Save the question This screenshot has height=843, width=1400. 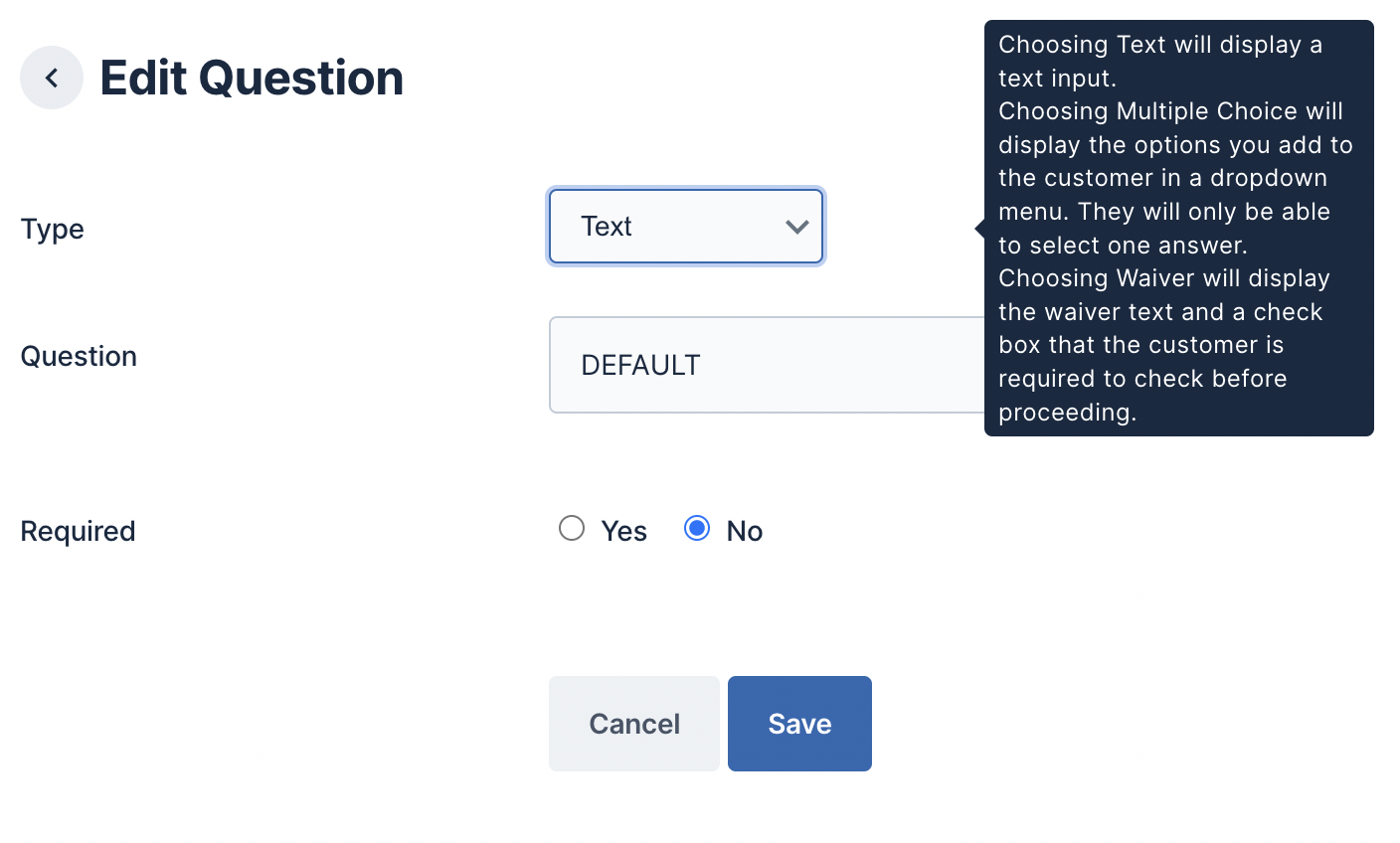point(799,724)
